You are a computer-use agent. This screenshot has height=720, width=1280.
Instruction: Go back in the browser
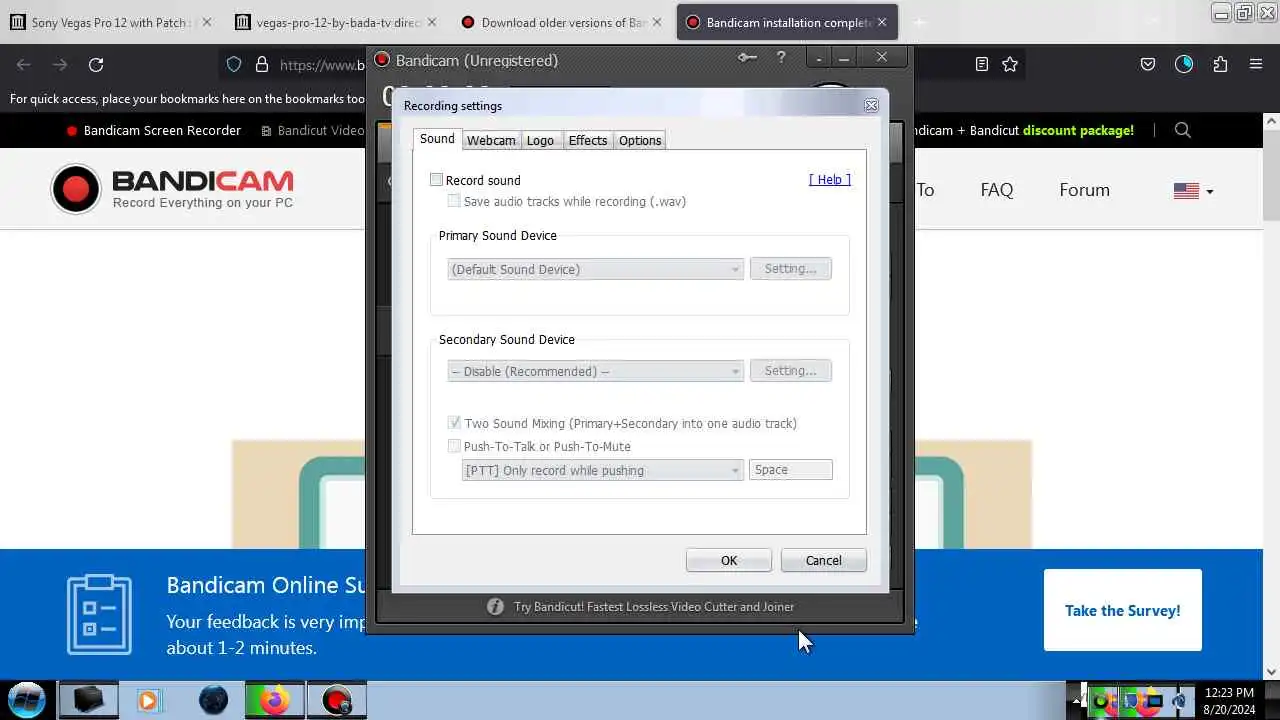coord(24,65)
